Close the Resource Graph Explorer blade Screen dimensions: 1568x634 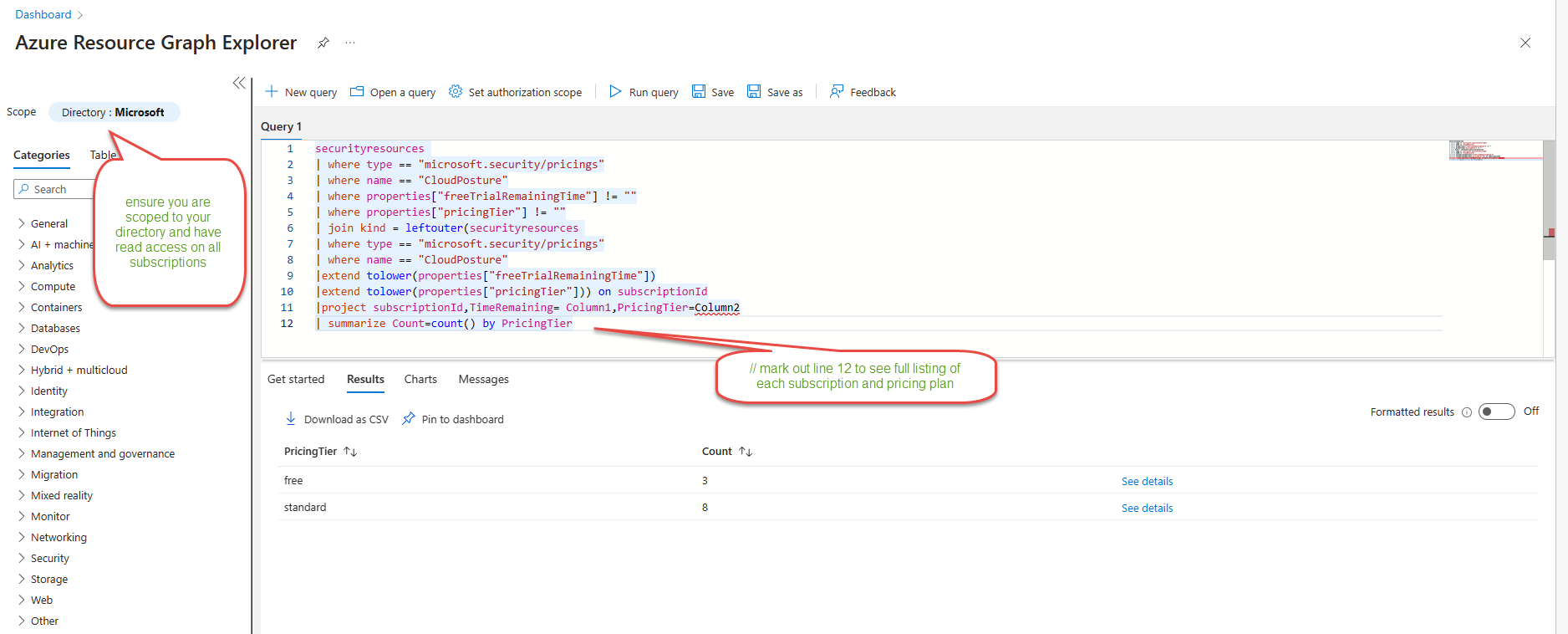pos(1525,43)
